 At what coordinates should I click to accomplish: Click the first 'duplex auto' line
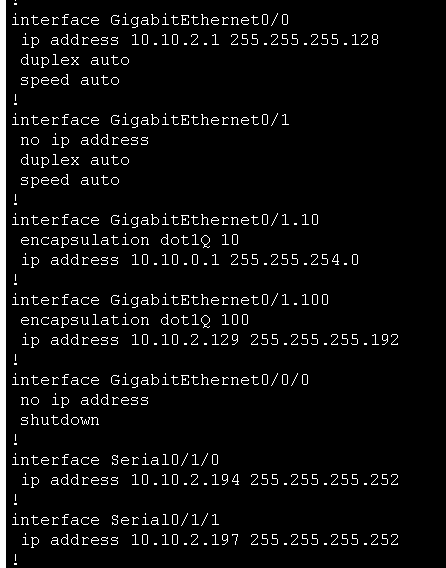[x=75, y=60]
